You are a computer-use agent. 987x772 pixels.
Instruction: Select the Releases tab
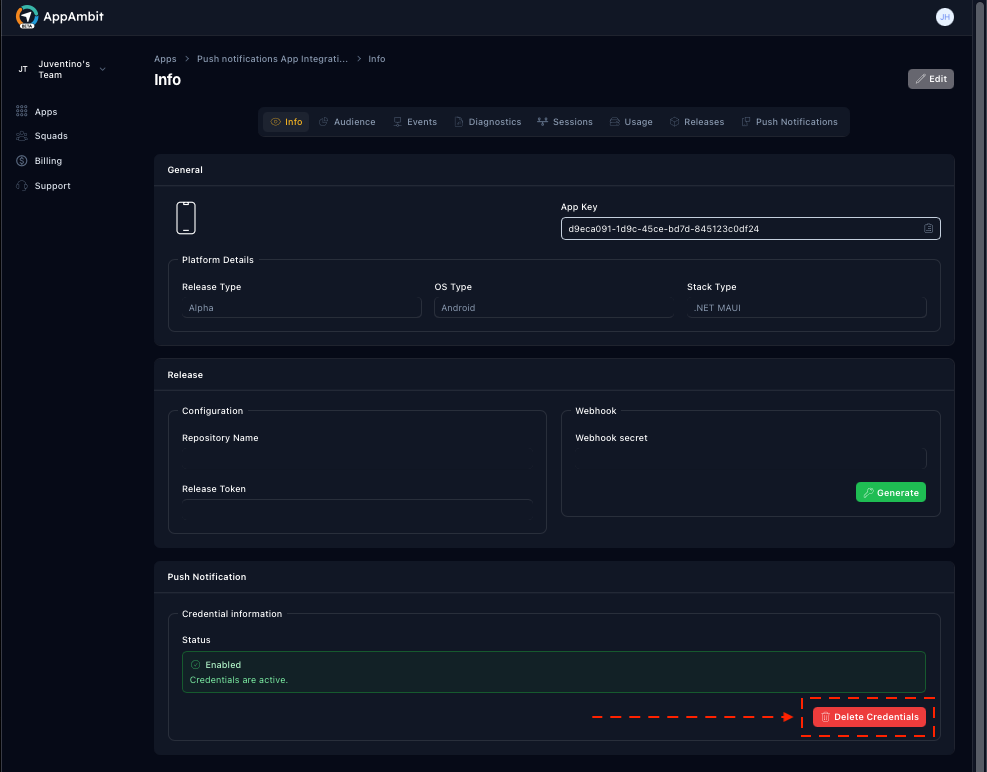click(696, 122)
